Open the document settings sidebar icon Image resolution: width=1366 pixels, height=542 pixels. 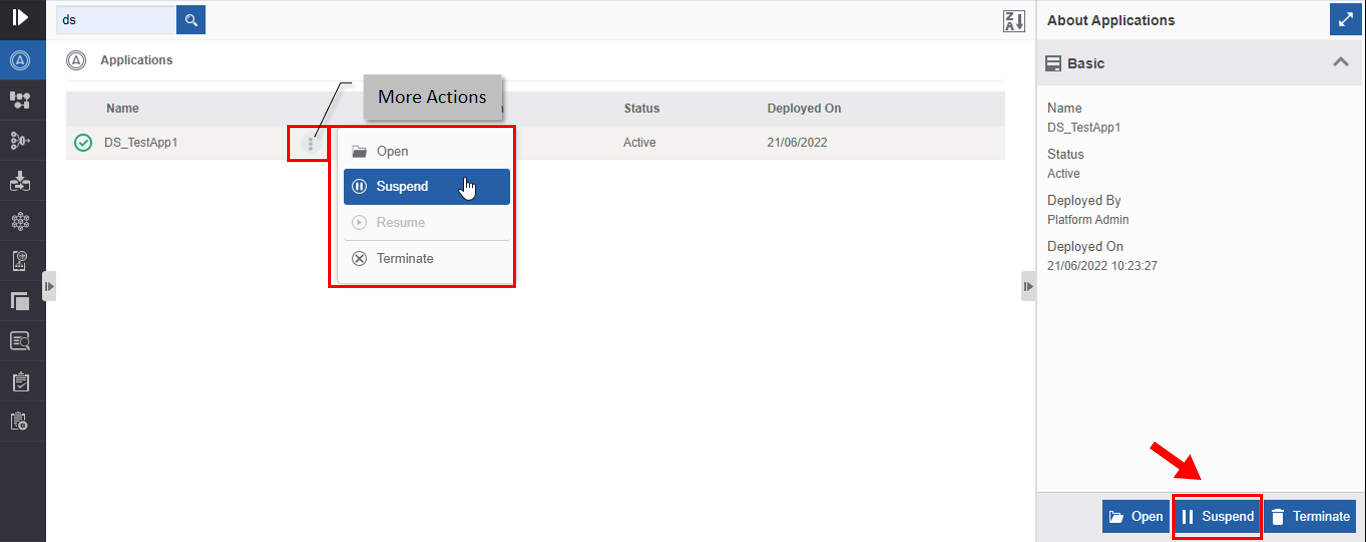pos(20,261)
